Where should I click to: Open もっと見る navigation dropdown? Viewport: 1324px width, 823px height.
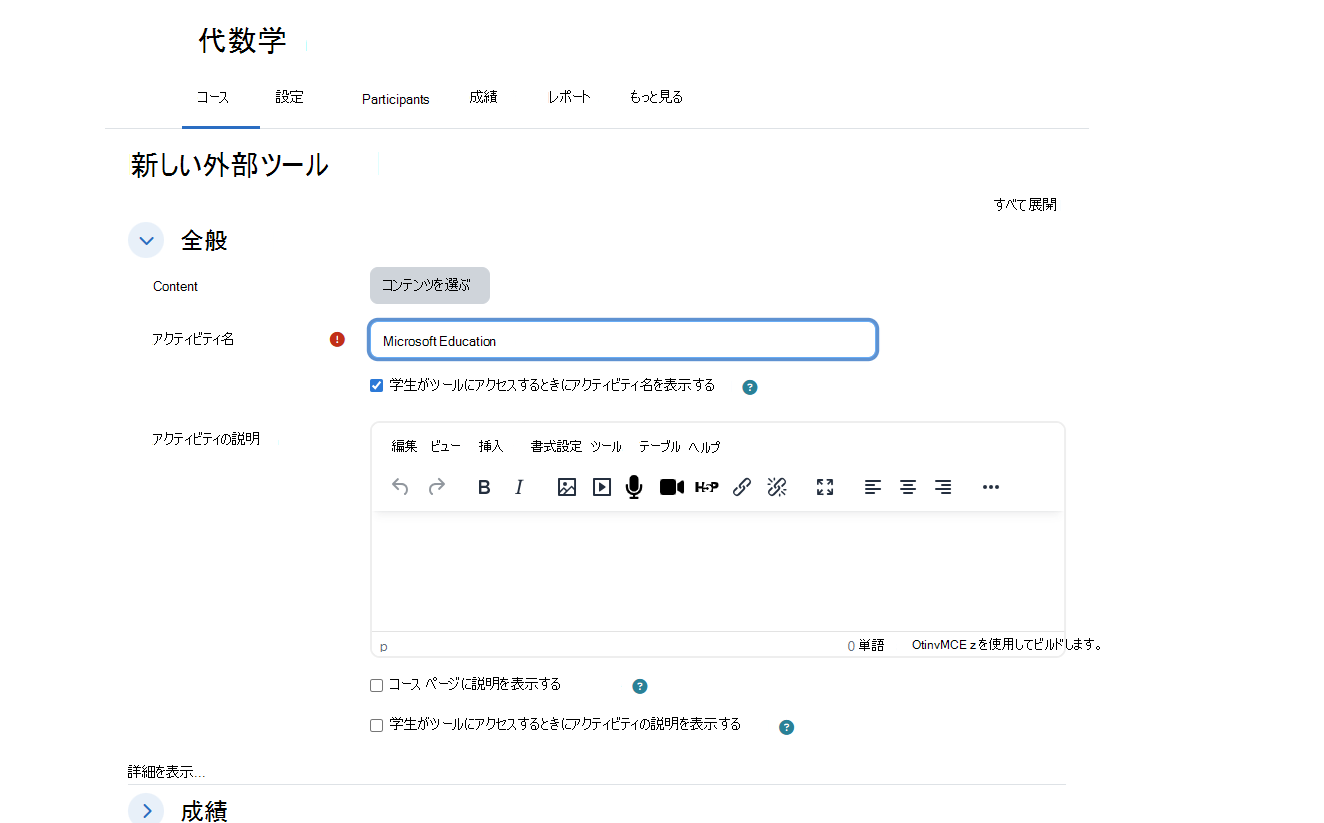coord(656,97)
